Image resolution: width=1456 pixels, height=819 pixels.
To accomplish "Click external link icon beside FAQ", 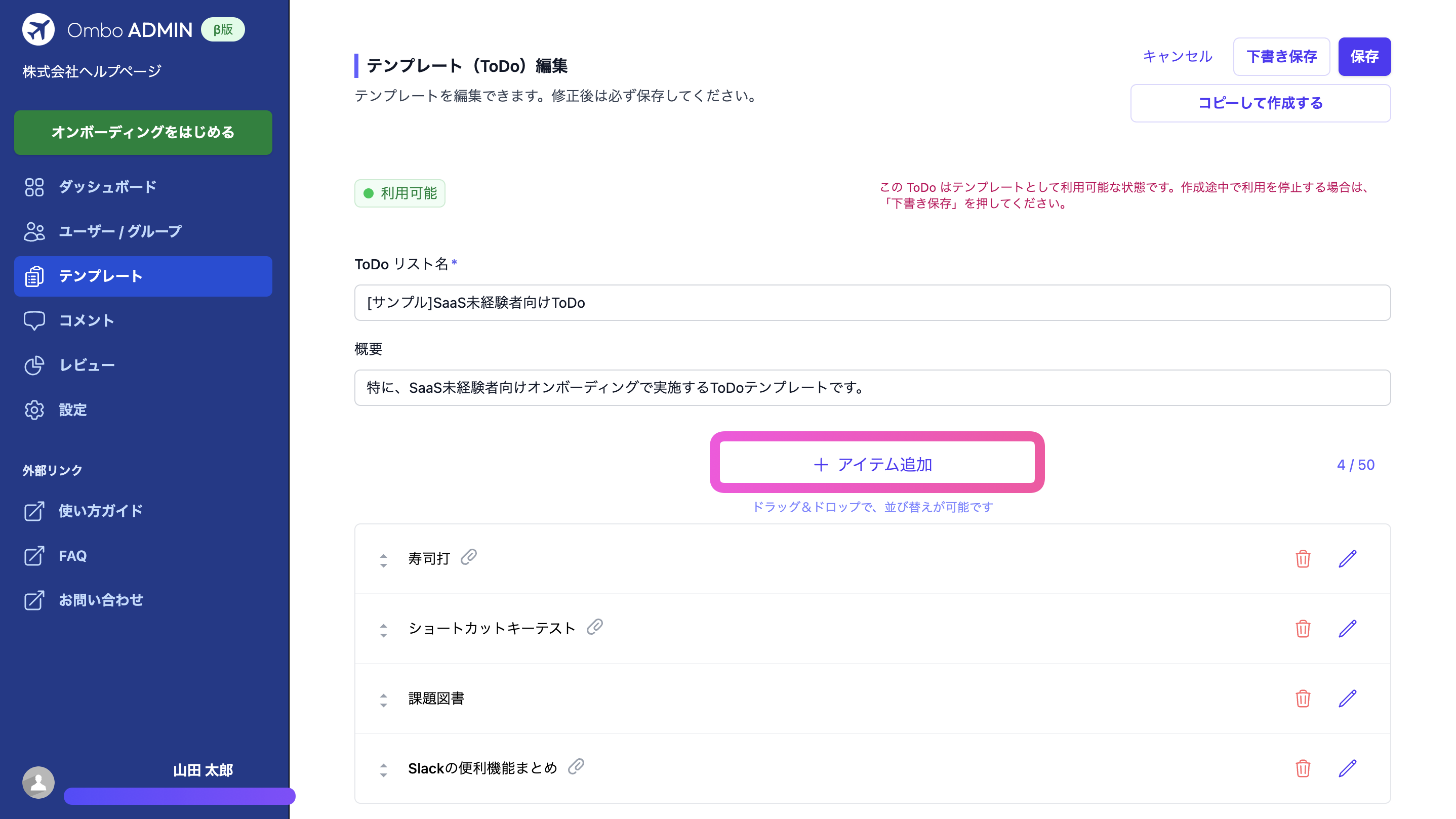I will point(34,556).
